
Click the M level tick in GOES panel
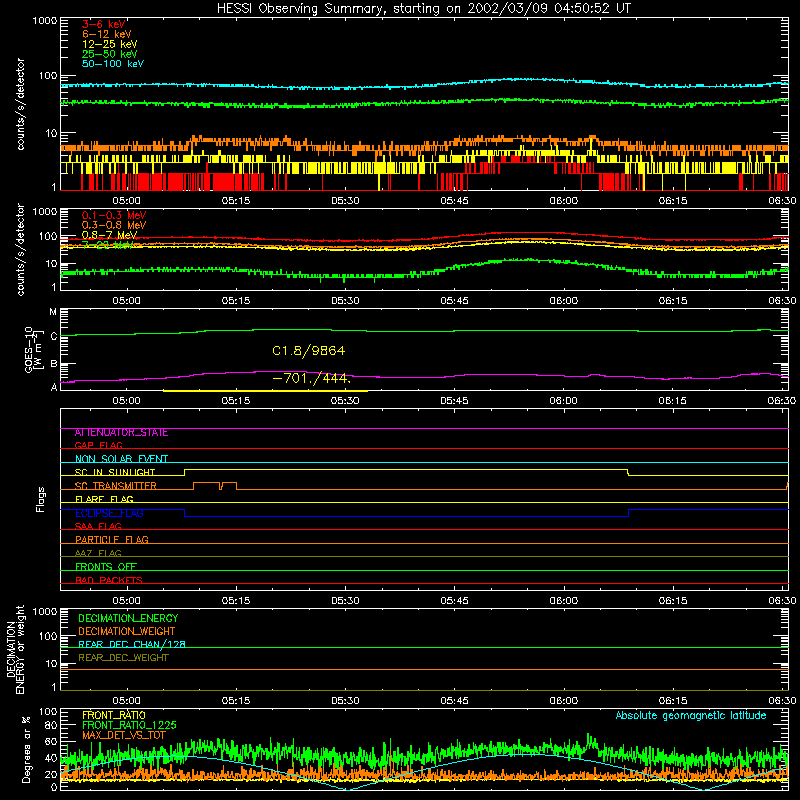[x=53, y=312]
